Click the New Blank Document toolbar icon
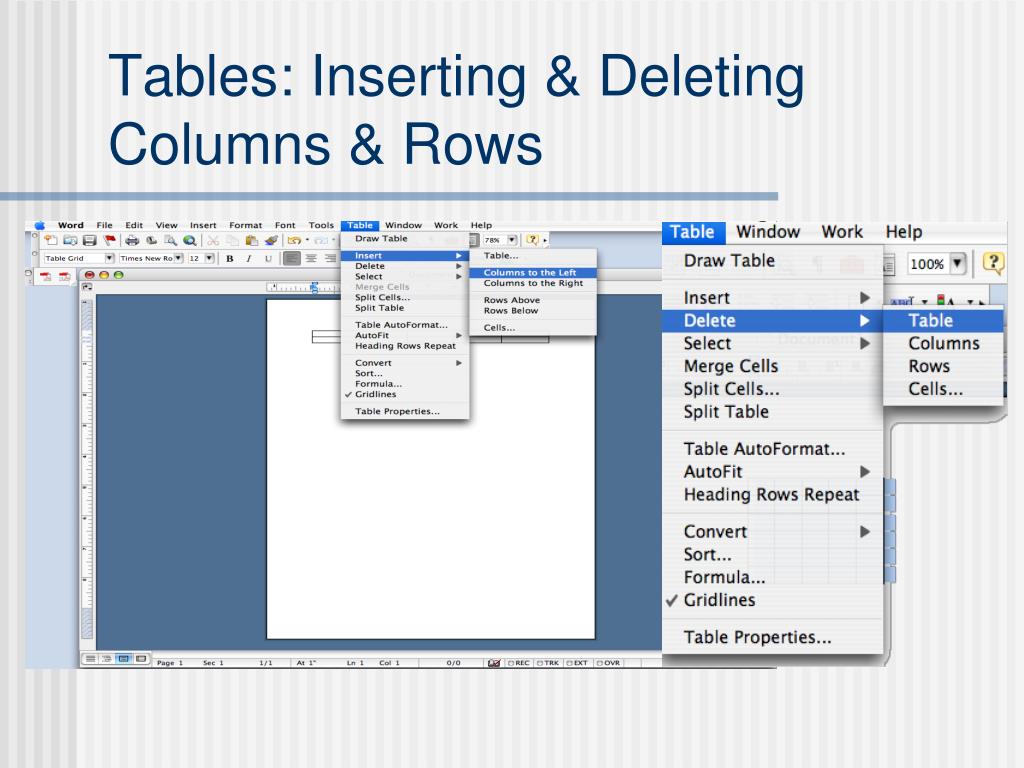This screenshot has height=768, width=1024. 51,240
